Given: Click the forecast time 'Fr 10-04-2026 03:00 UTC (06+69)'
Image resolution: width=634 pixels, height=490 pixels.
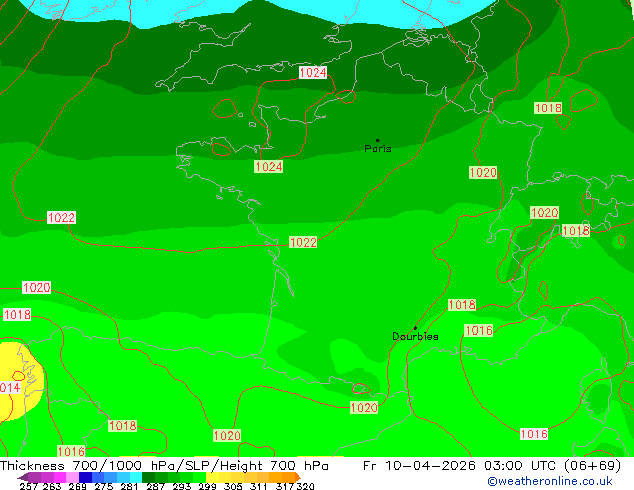Looking at the screenshot, I should click(x=492, y=466).
